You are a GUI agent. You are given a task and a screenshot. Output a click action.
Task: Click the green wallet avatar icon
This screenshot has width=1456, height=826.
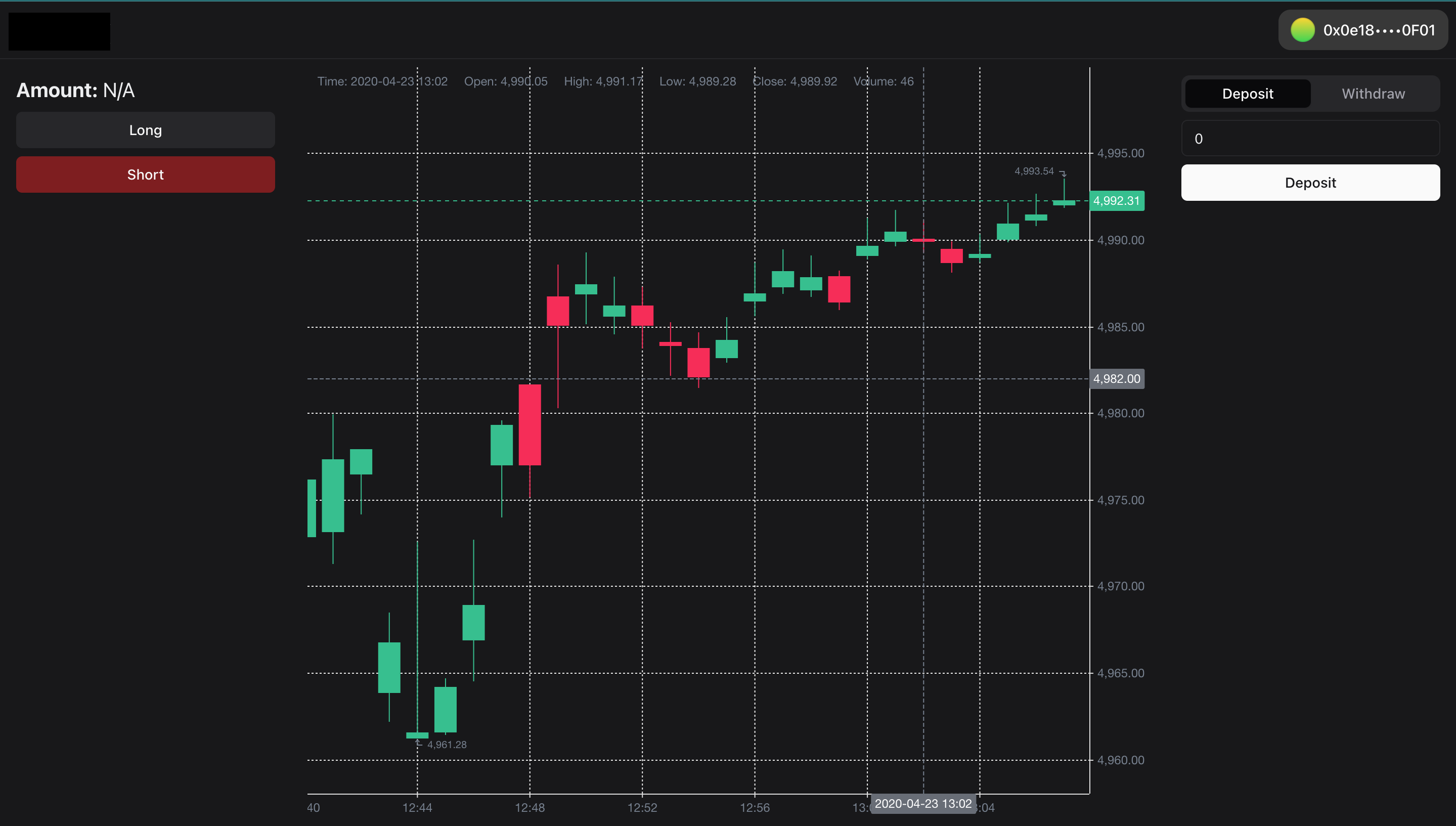1302,30
